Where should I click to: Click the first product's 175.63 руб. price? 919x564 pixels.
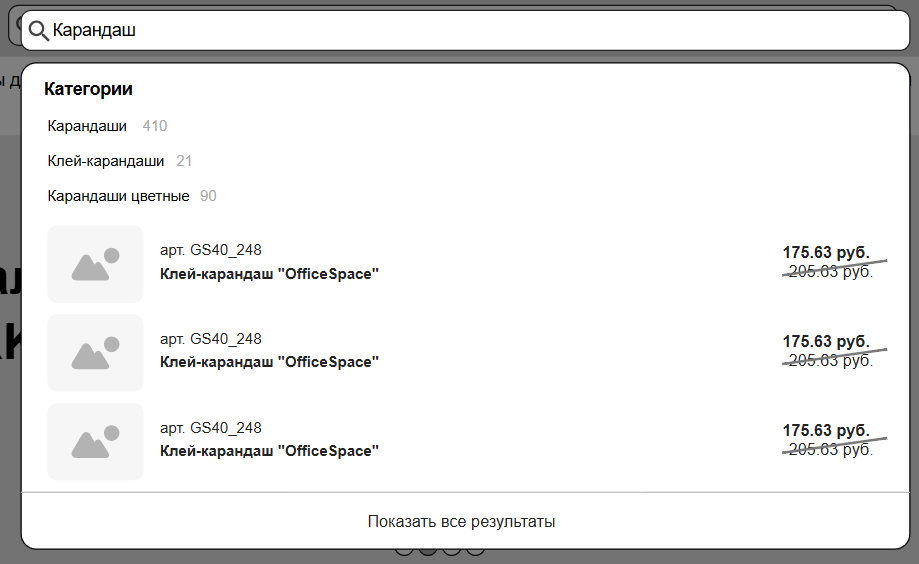pyautogui.click(x=826, y=252)
